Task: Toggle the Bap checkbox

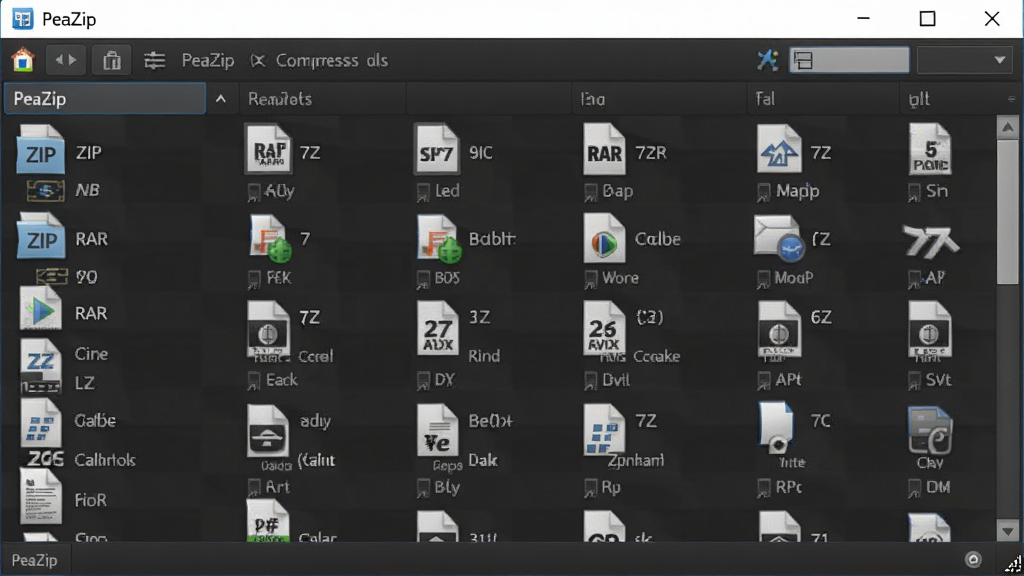Action: [x=590, y=192]
